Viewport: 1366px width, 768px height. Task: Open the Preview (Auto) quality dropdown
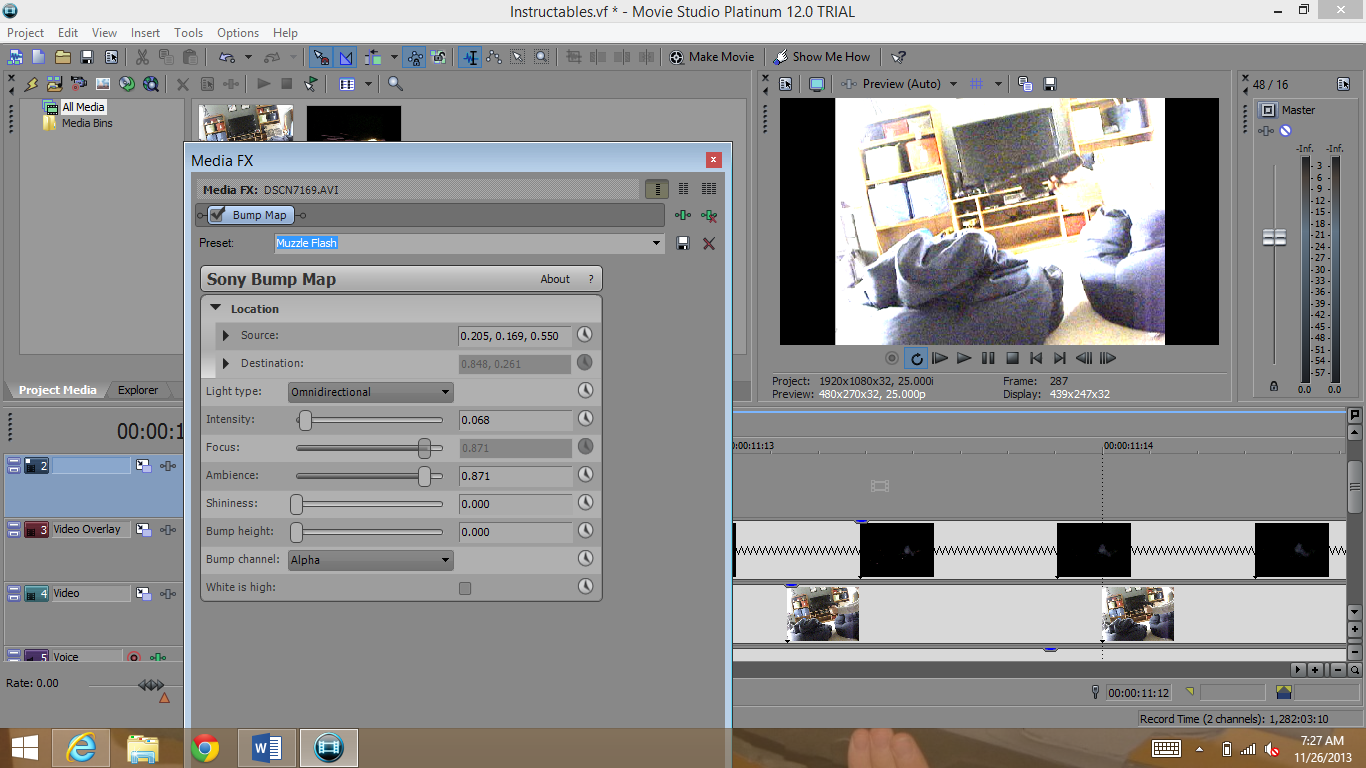point(953,84)
